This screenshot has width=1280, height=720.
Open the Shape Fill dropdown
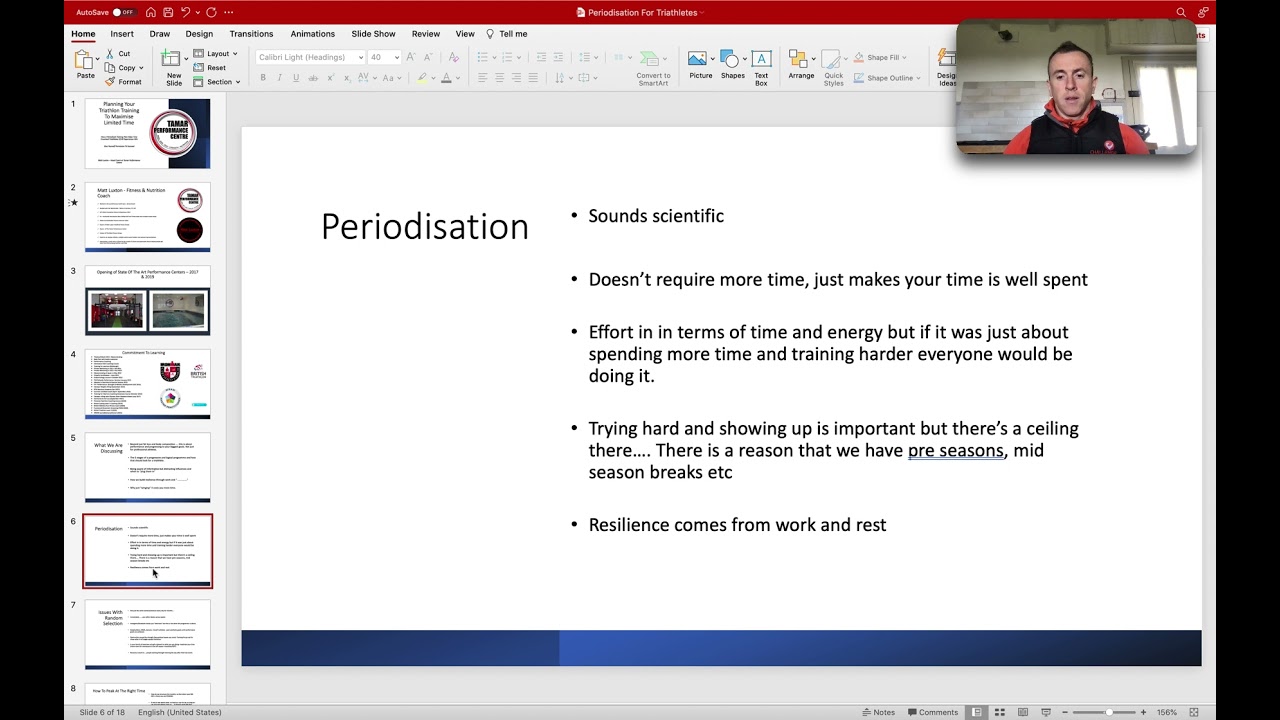(879, 58)
